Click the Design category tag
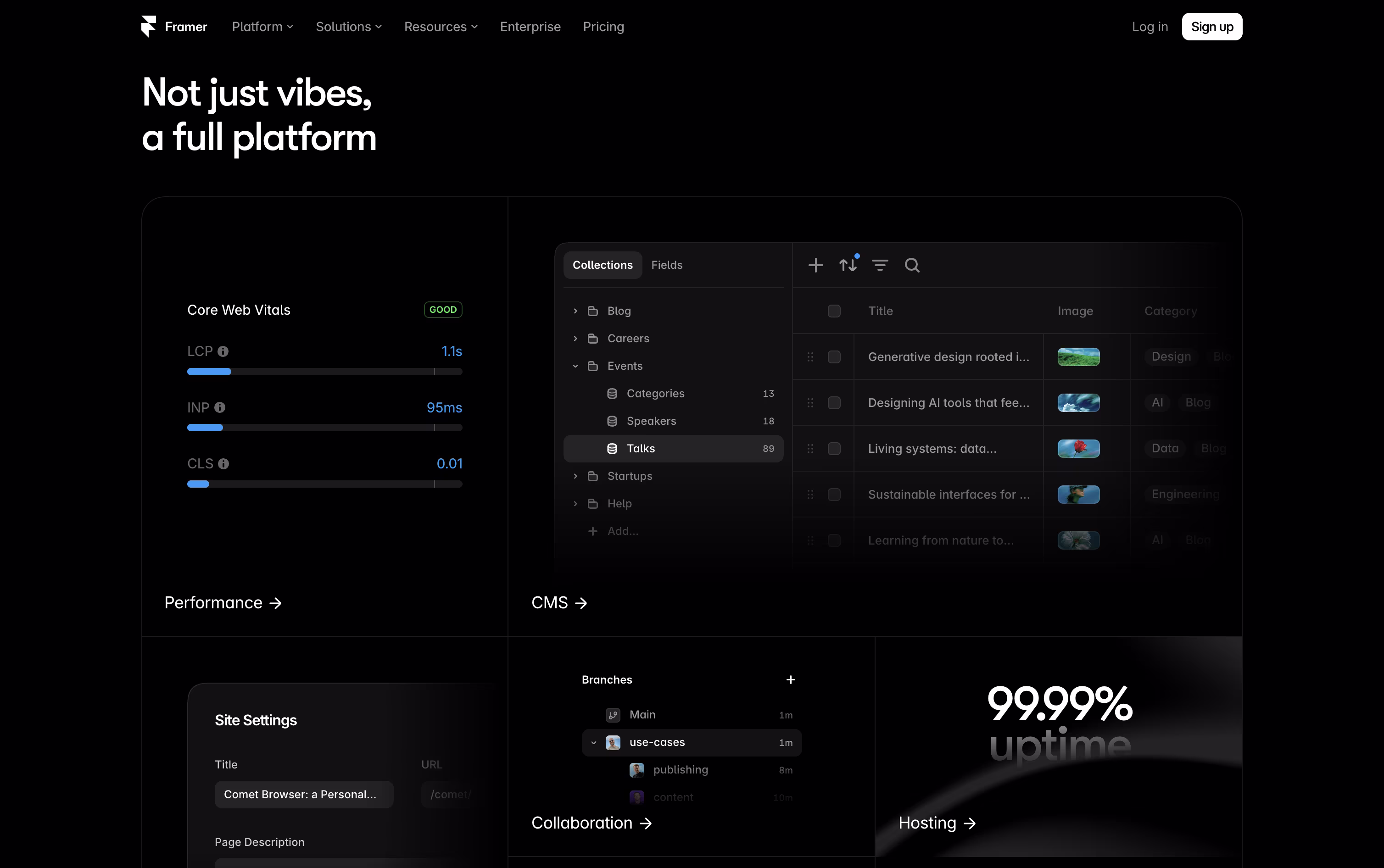This screenshot has height=868, width=1384. coord(1171,356)
